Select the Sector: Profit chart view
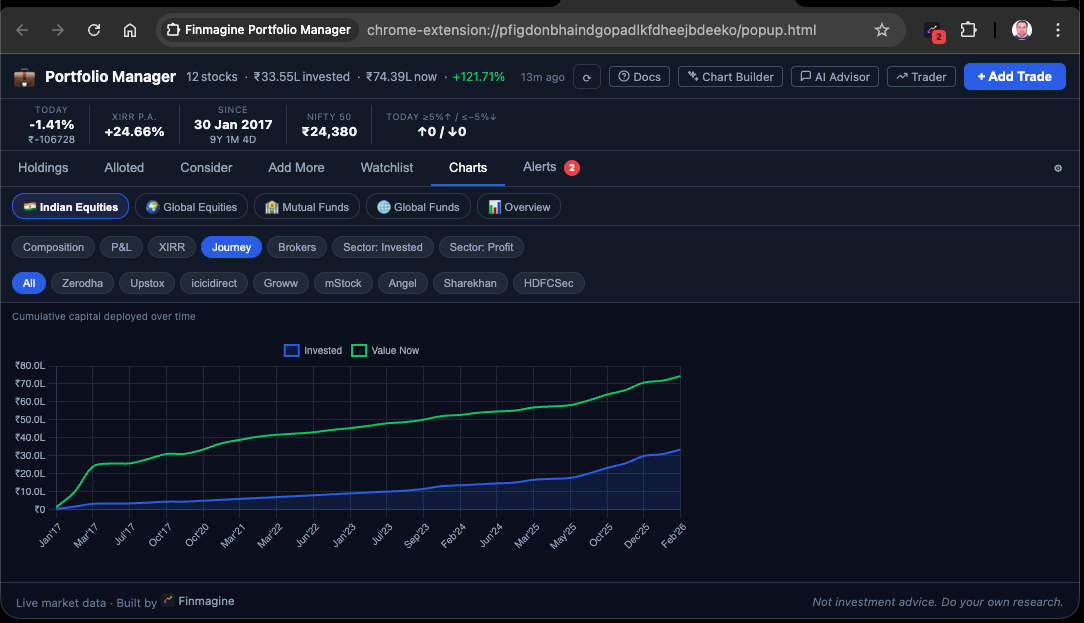This screenshot has height=623, width=1084. 481,247
